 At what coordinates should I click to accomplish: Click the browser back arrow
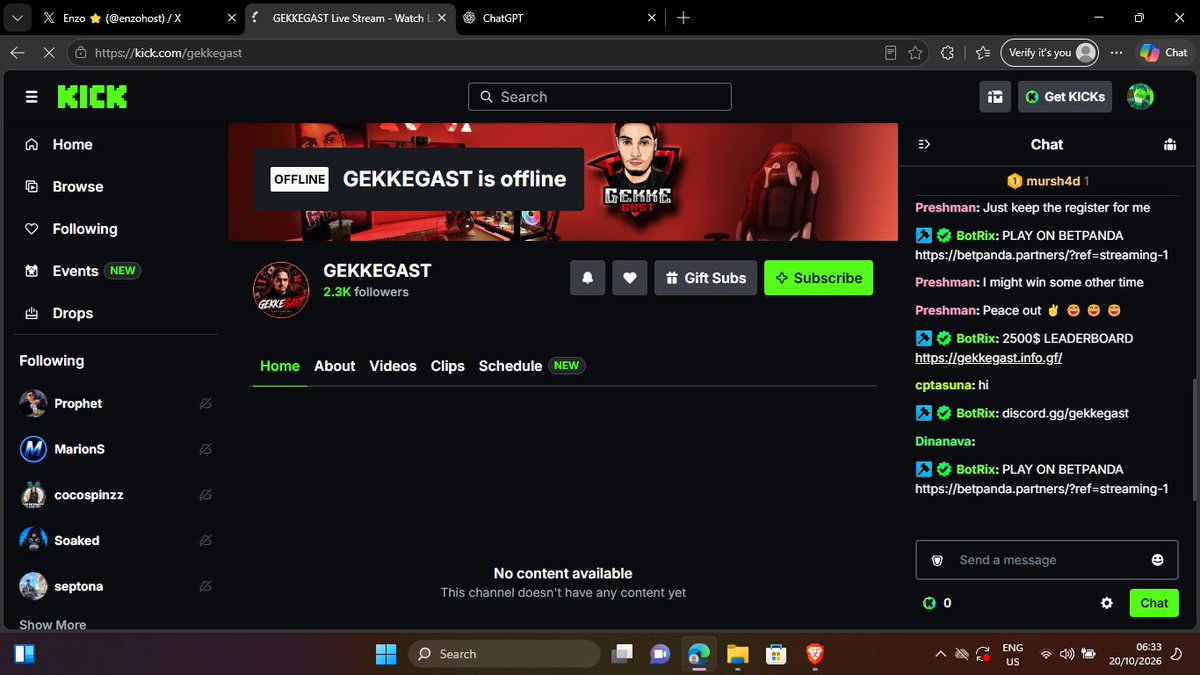[x=17, y=53]
